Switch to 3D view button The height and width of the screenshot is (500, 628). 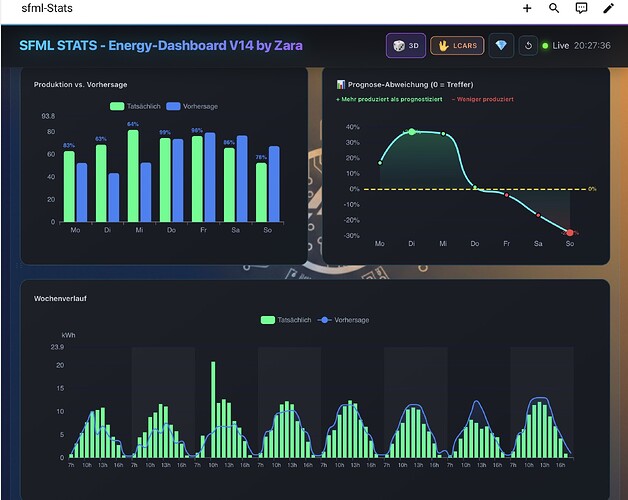click(x=406, y=46)
